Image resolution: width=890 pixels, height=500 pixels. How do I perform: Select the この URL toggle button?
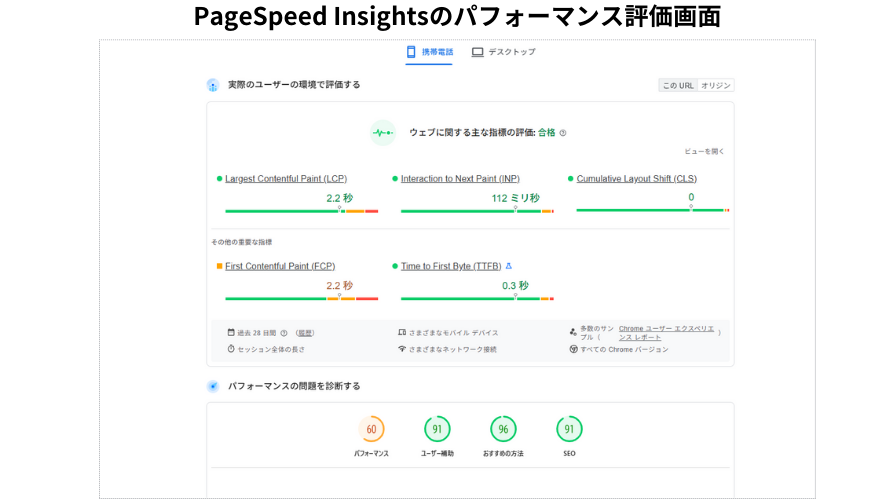[678, 86]
